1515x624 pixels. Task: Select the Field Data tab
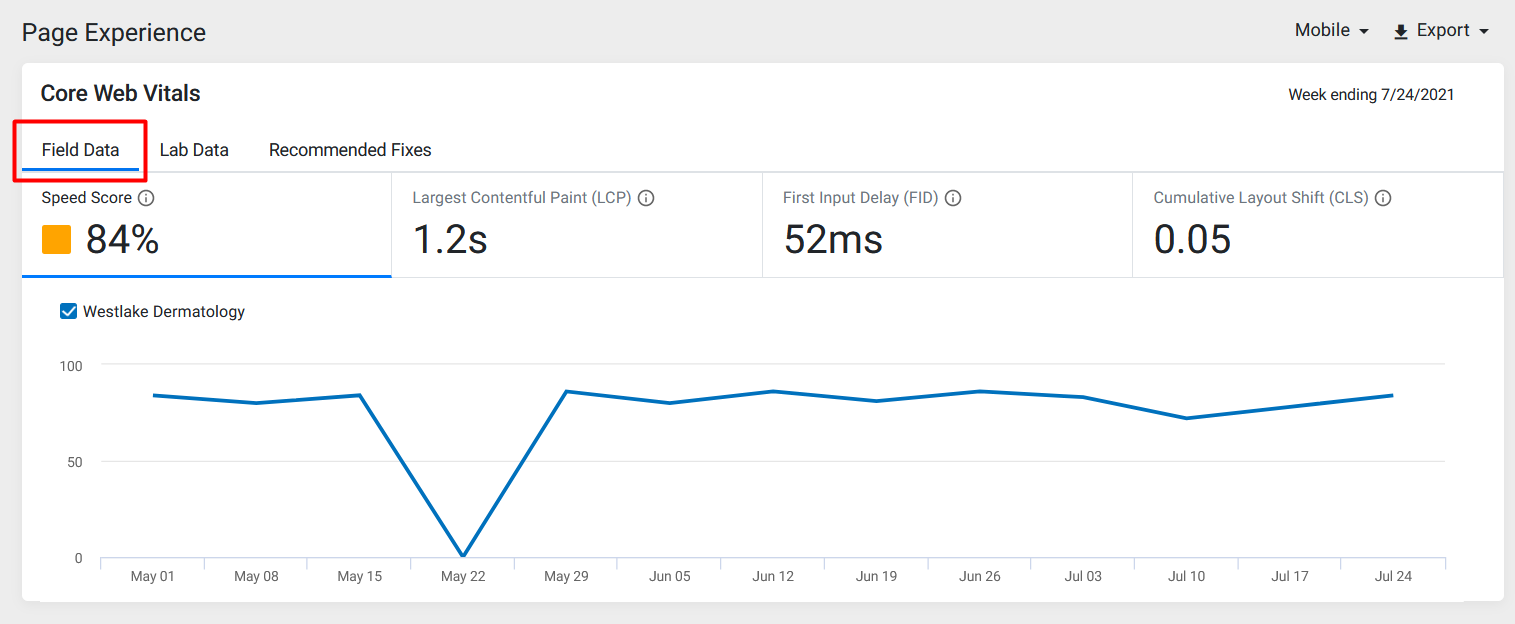coord(80,150)
